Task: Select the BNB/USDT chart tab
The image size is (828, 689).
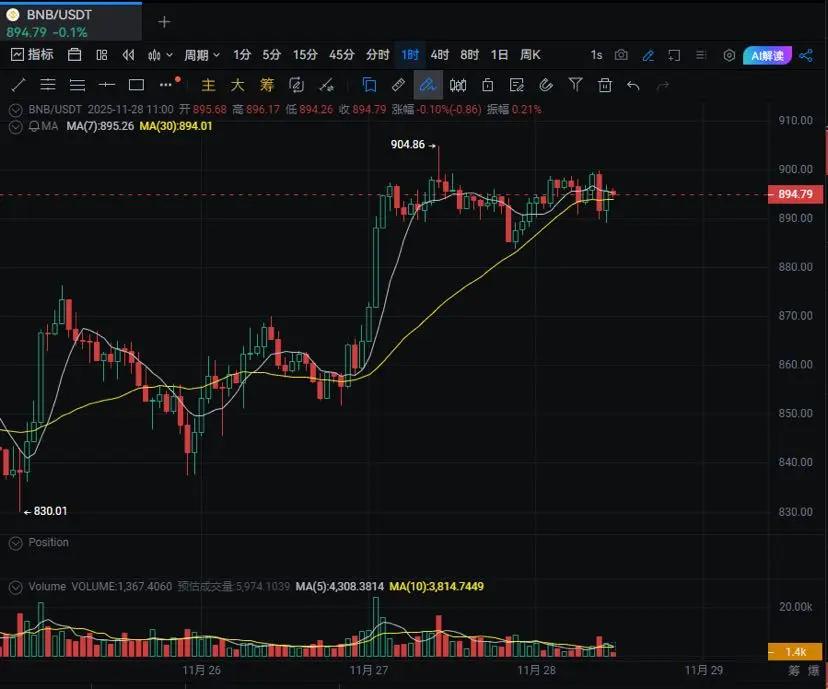Action: 71,22
